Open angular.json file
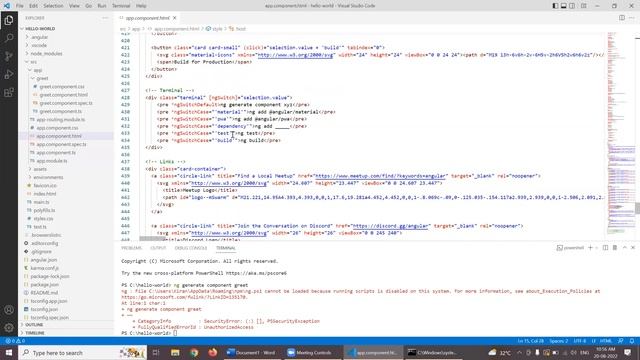The width and height of the screenshot is (640, 360). pyautogui.click(x=43, y=260)
